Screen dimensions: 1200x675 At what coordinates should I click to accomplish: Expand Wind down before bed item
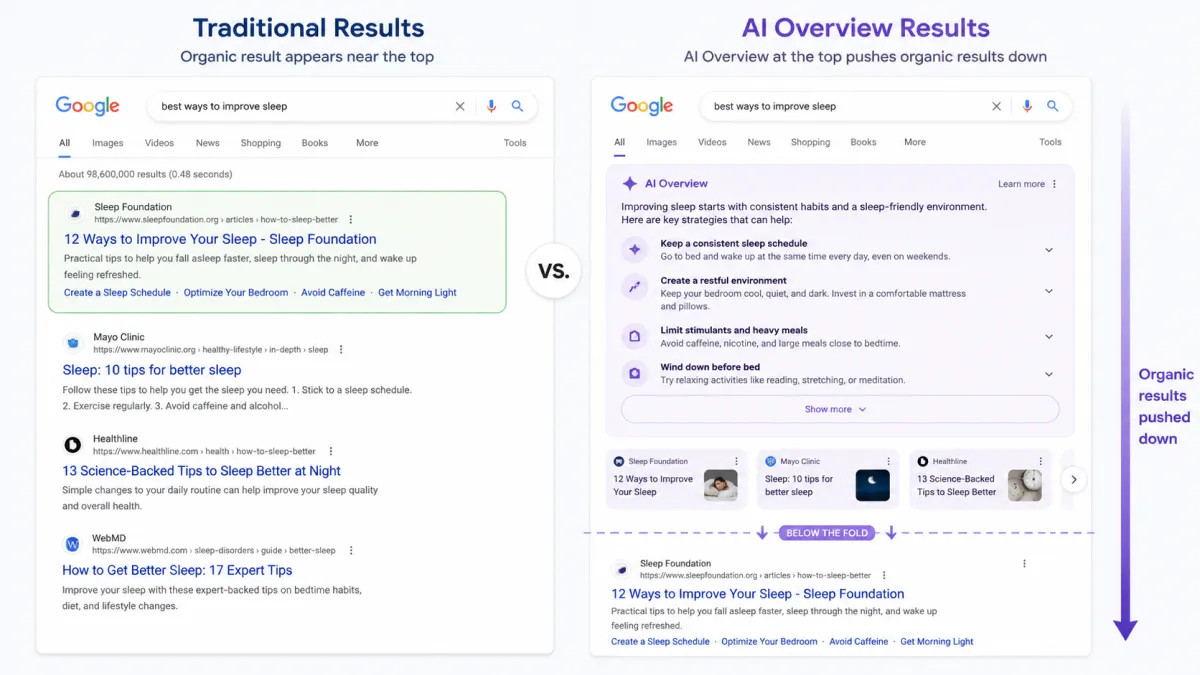pyautogui.click(x=1049, y=374)
